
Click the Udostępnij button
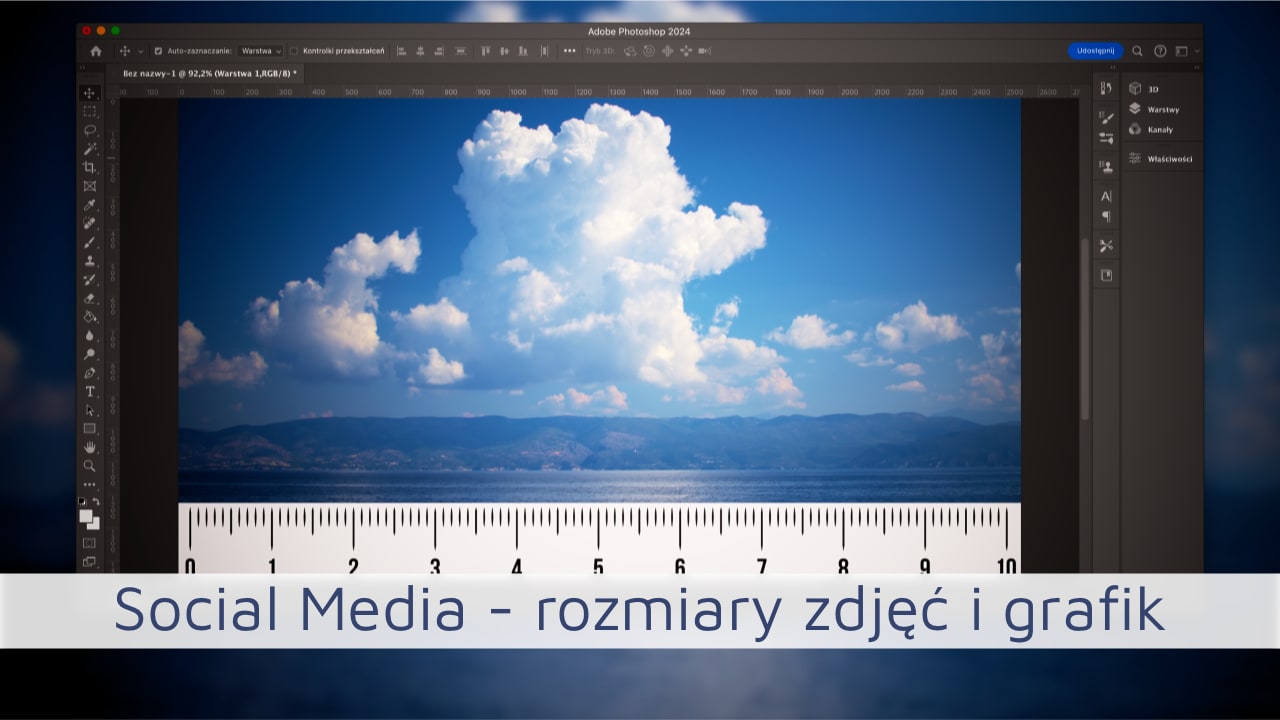1095,51
